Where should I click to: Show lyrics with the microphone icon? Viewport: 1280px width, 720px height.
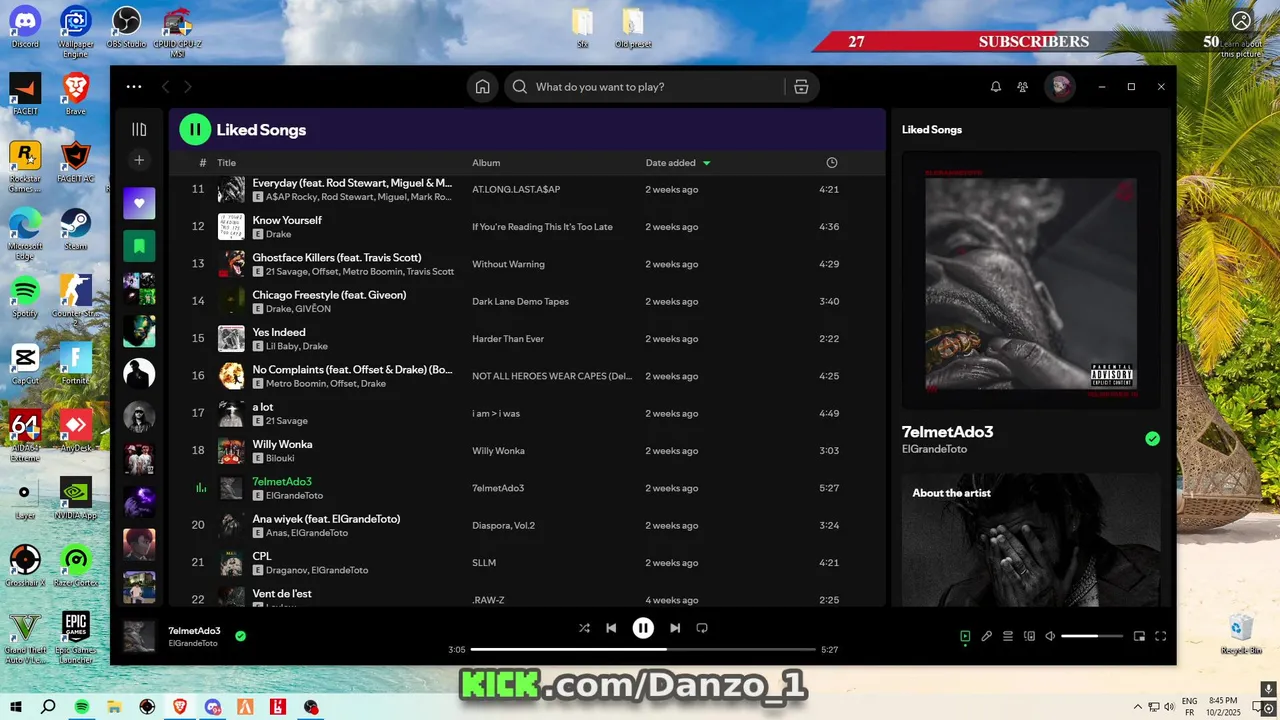[x=986, y=636]
